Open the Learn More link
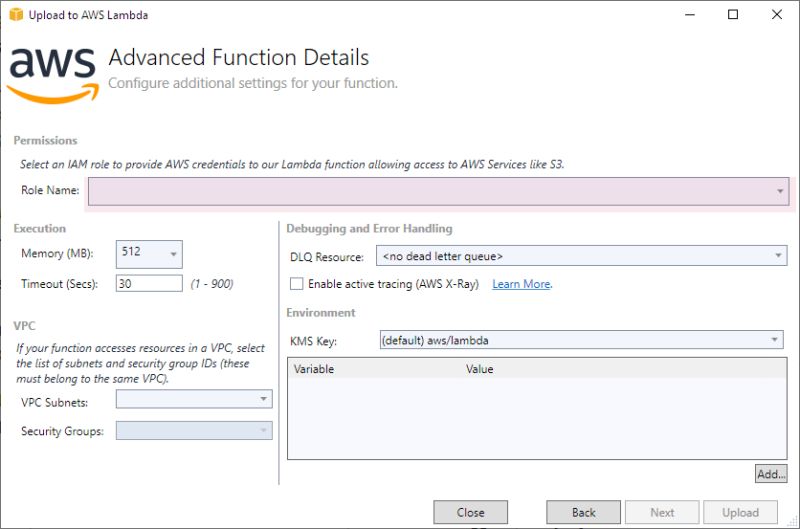 (521, 284)
